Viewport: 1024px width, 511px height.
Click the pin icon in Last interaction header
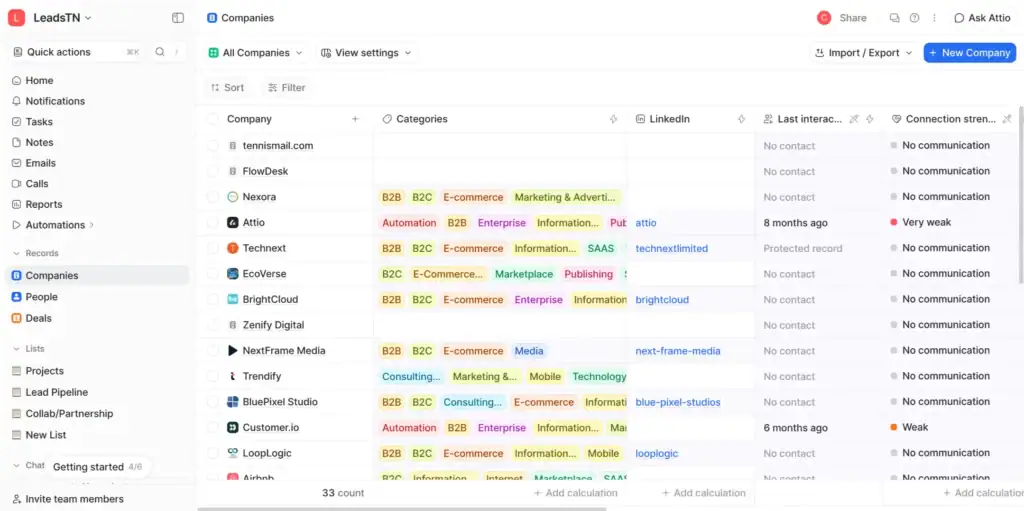tap(854, 119)
